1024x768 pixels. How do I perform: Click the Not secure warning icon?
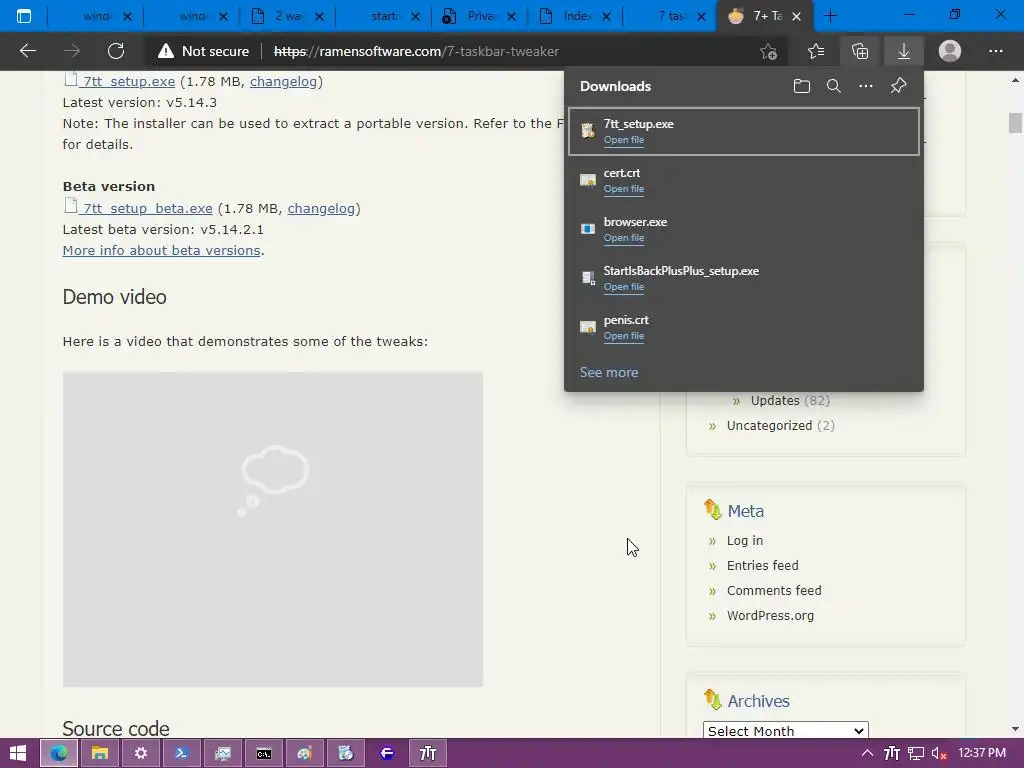pos(166,51)
